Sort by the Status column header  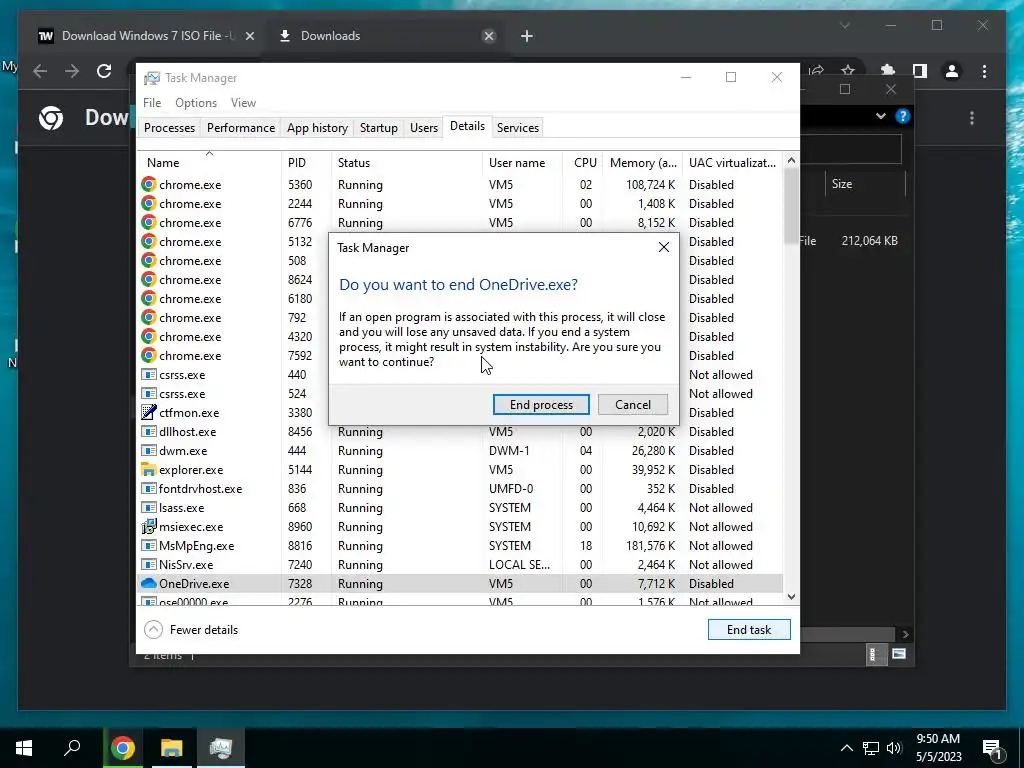pyautogui.click(x=406, y=163)
